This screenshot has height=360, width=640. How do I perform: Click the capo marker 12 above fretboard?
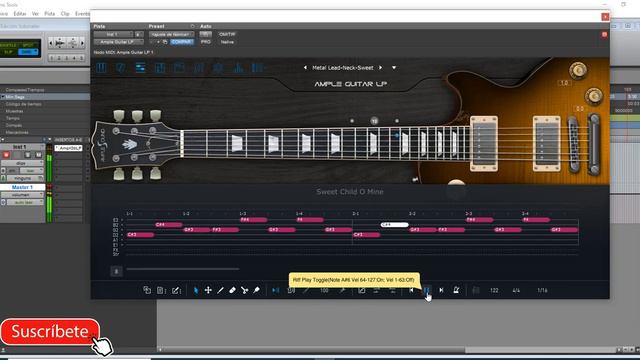tap(374, 121)
